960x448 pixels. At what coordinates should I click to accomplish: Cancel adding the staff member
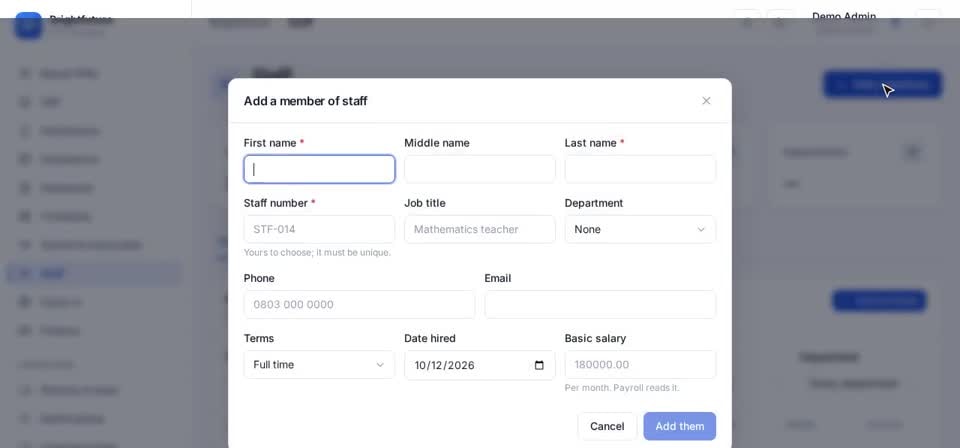pos(607,426)
